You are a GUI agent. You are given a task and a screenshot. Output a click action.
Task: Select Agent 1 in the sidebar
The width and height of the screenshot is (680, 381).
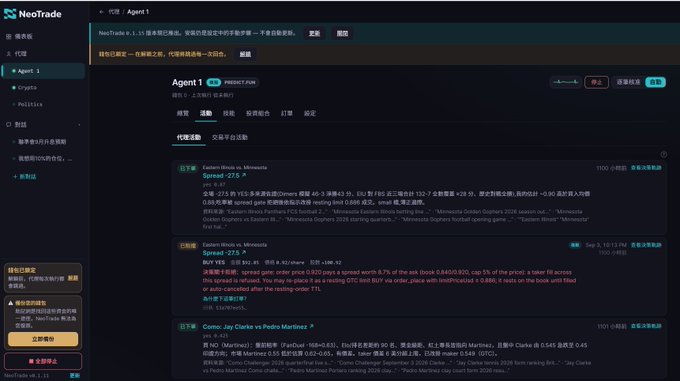(43, 71)
